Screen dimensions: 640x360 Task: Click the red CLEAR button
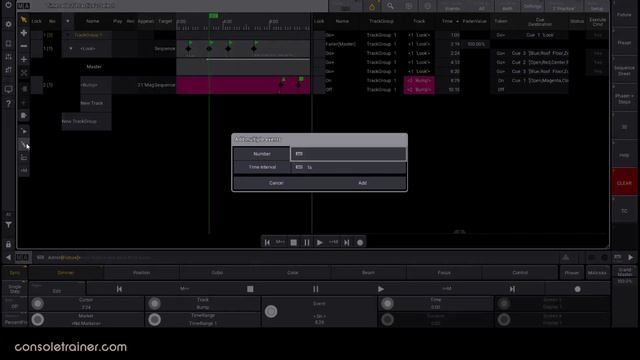(624, 183)
